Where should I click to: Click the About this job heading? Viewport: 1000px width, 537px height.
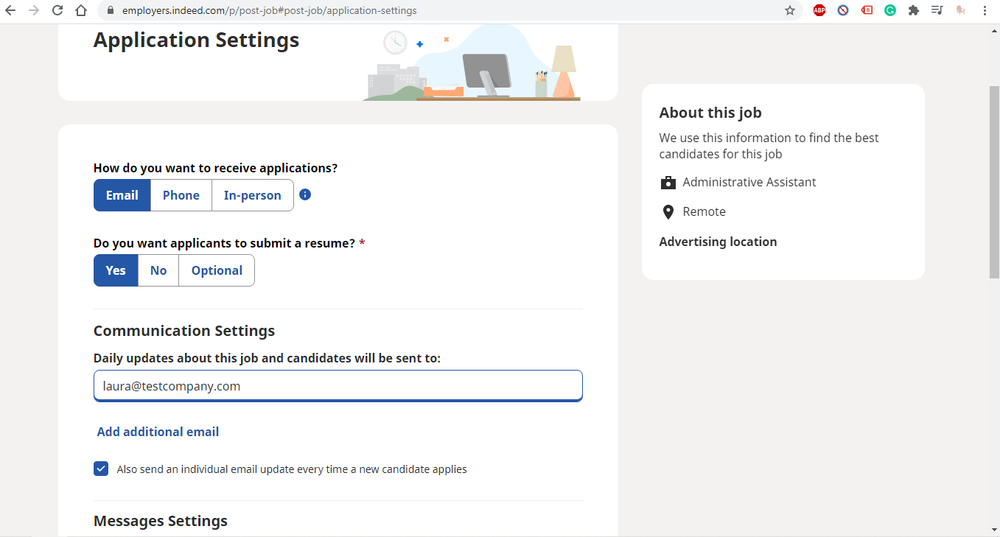(710, 113)
